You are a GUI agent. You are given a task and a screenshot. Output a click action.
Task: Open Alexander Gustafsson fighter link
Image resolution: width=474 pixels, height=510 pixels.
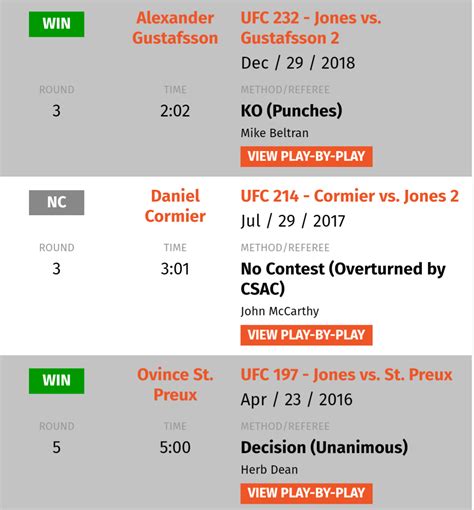175,28
